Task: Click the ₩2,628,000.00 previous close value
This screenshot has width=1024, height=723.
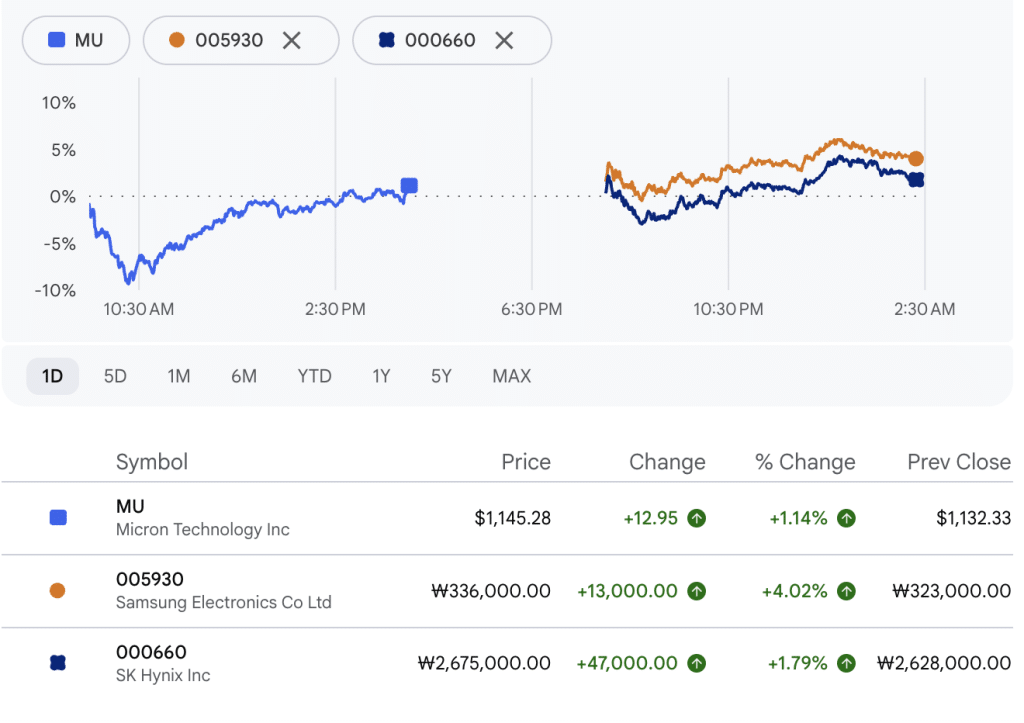Action: [x=944, y=664]
